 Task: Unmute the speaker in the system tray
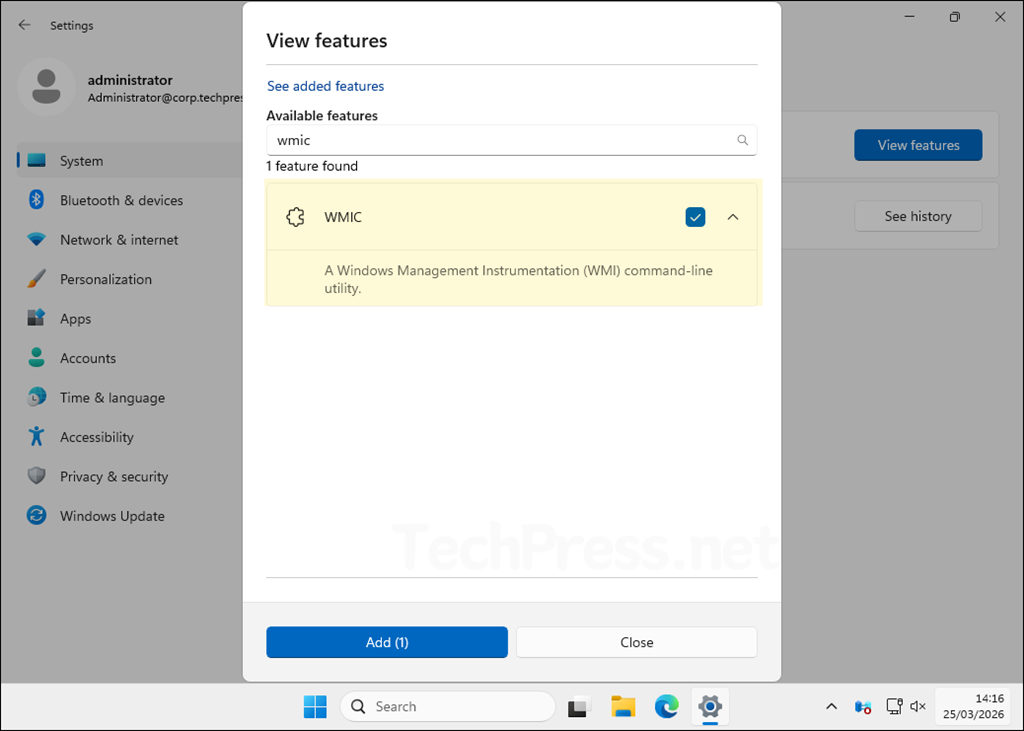pyautogui.click(x=918, y=706)
